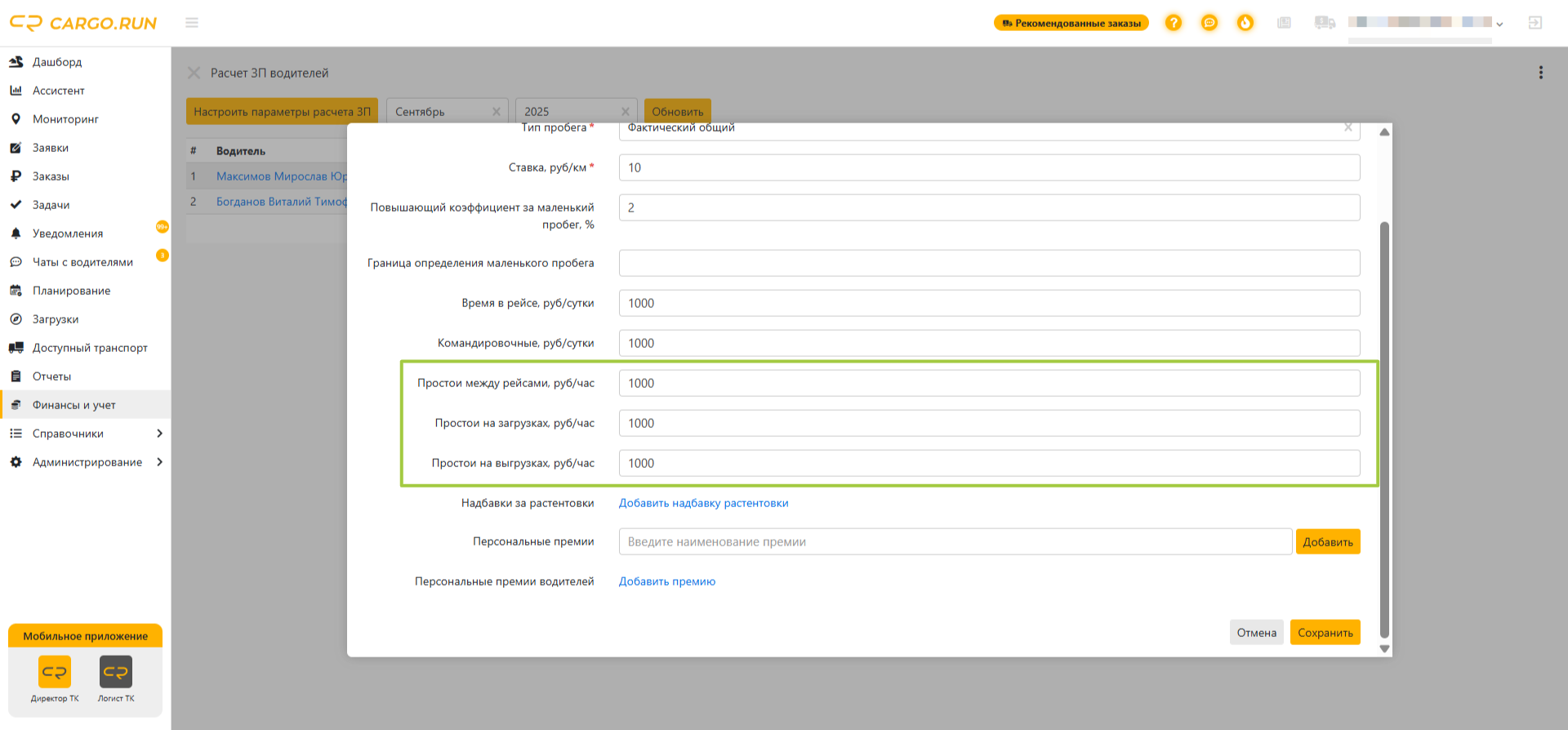Click the Отмена button
This screenshot has height=730, width=1568.
[1256, 632]
